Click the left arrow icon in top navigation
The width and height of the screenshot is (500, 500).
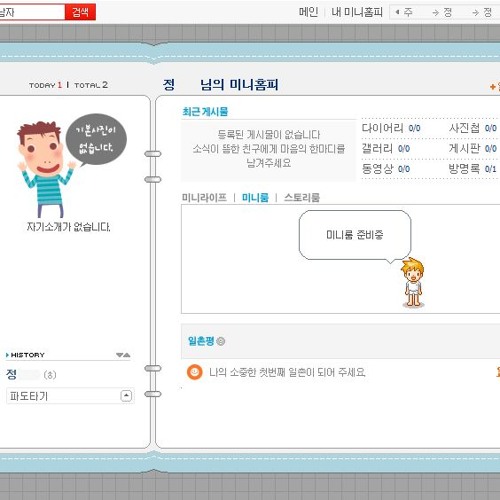click(397, 12)
